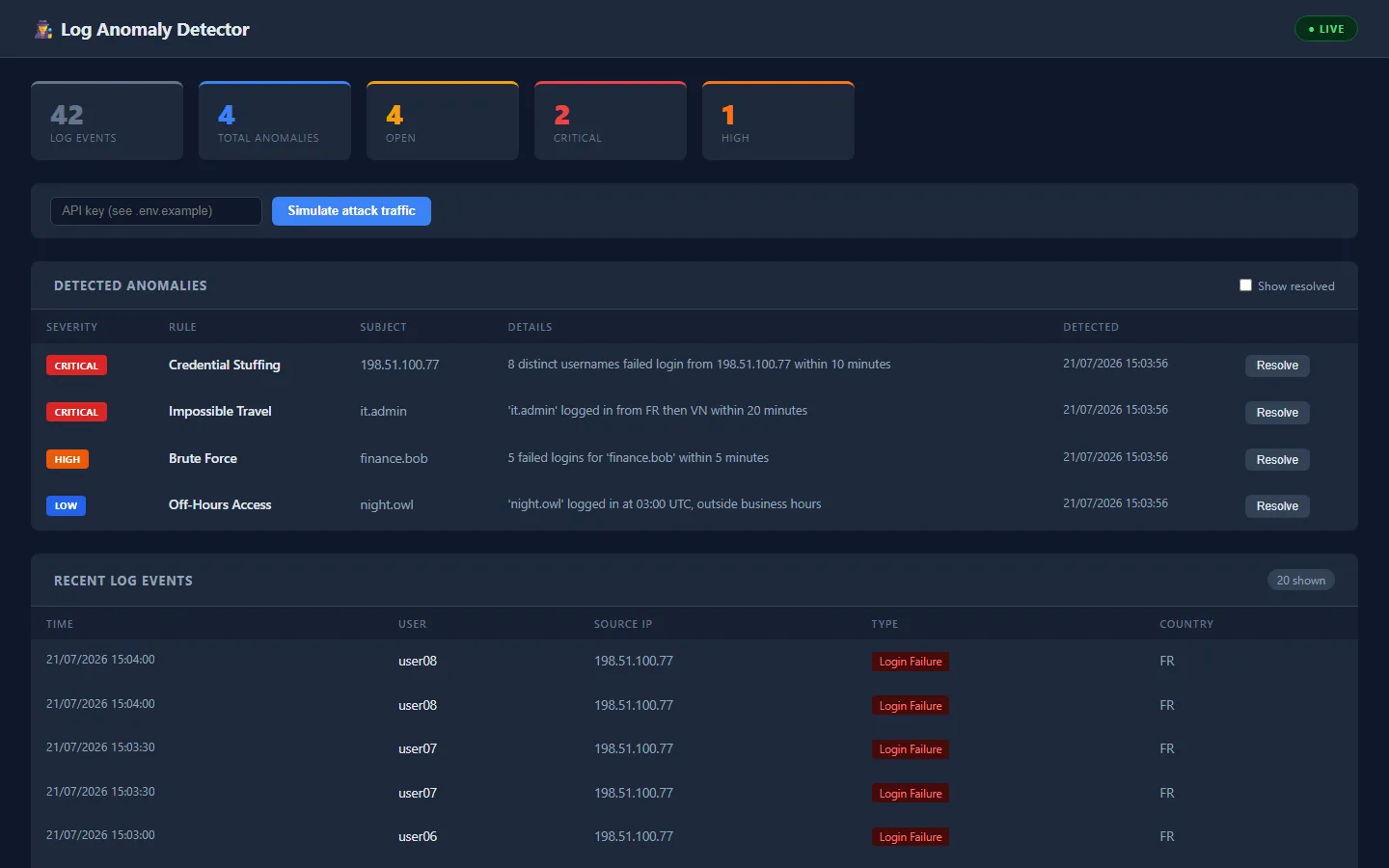Click the HIGH severity badge for Brute Force

[x=68, y=459]
